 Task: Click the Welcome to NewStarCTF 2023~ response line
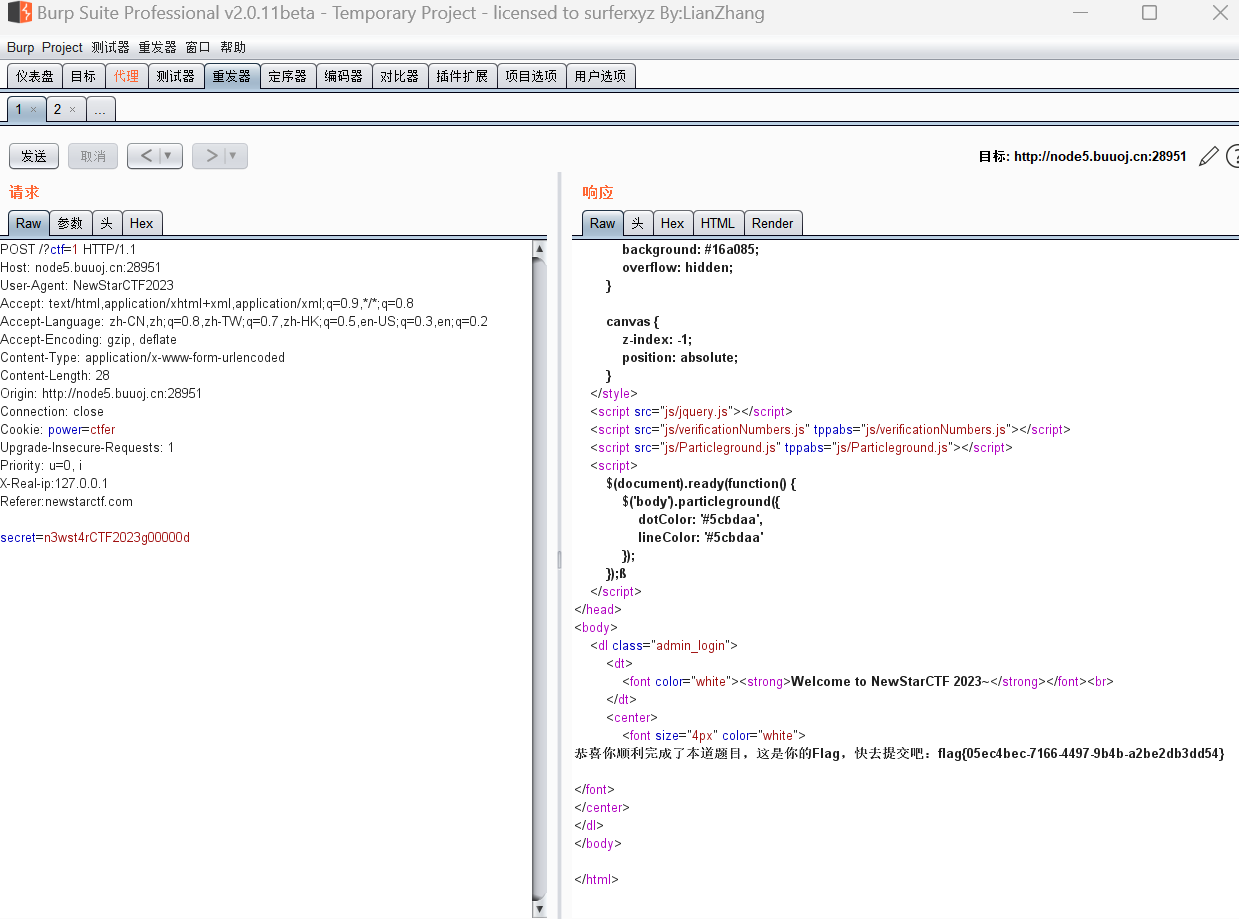(868, 681)
